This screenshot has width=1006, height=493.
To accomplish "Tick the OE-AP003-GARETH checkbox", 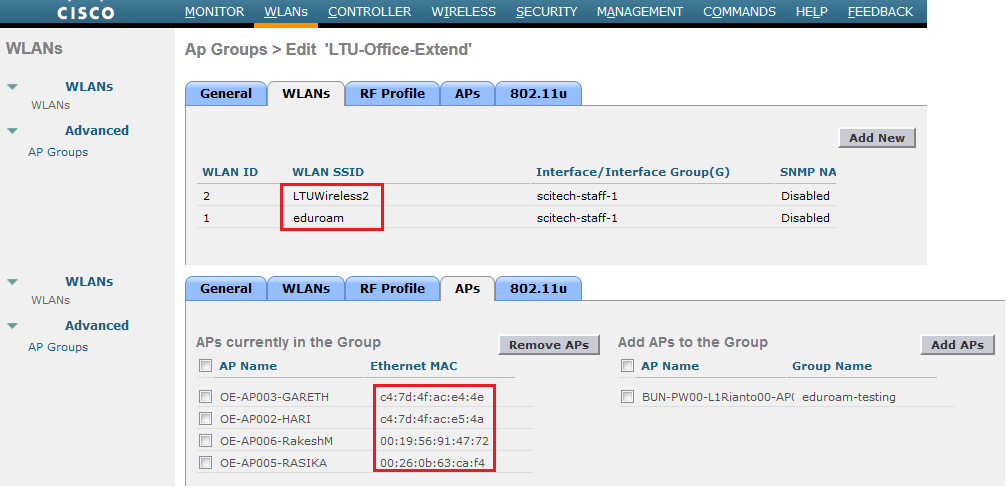I will pos(206,397).
